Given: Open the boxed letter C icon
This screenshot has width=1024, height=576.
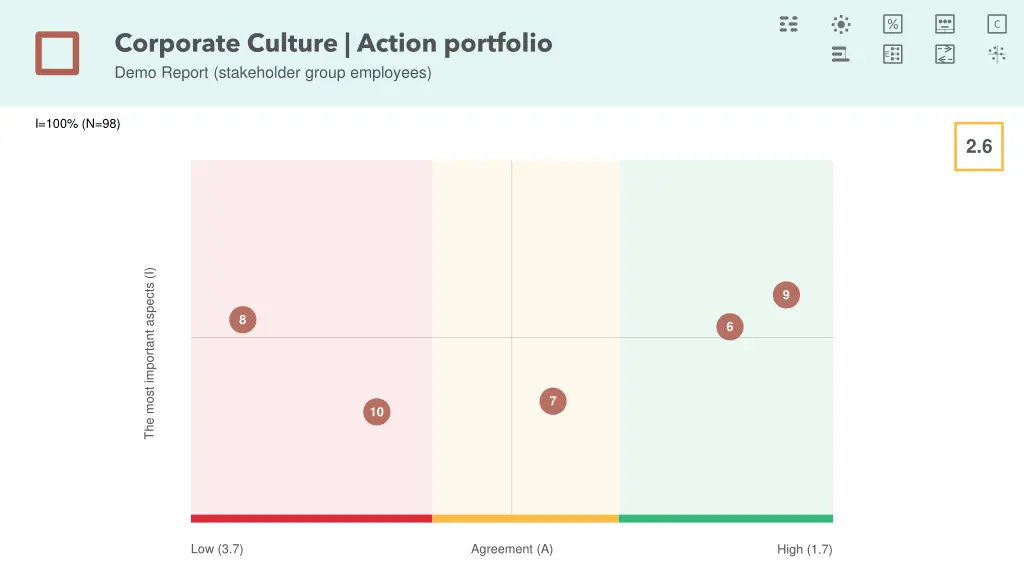Looking at the screenshot, I should point(997,24).
